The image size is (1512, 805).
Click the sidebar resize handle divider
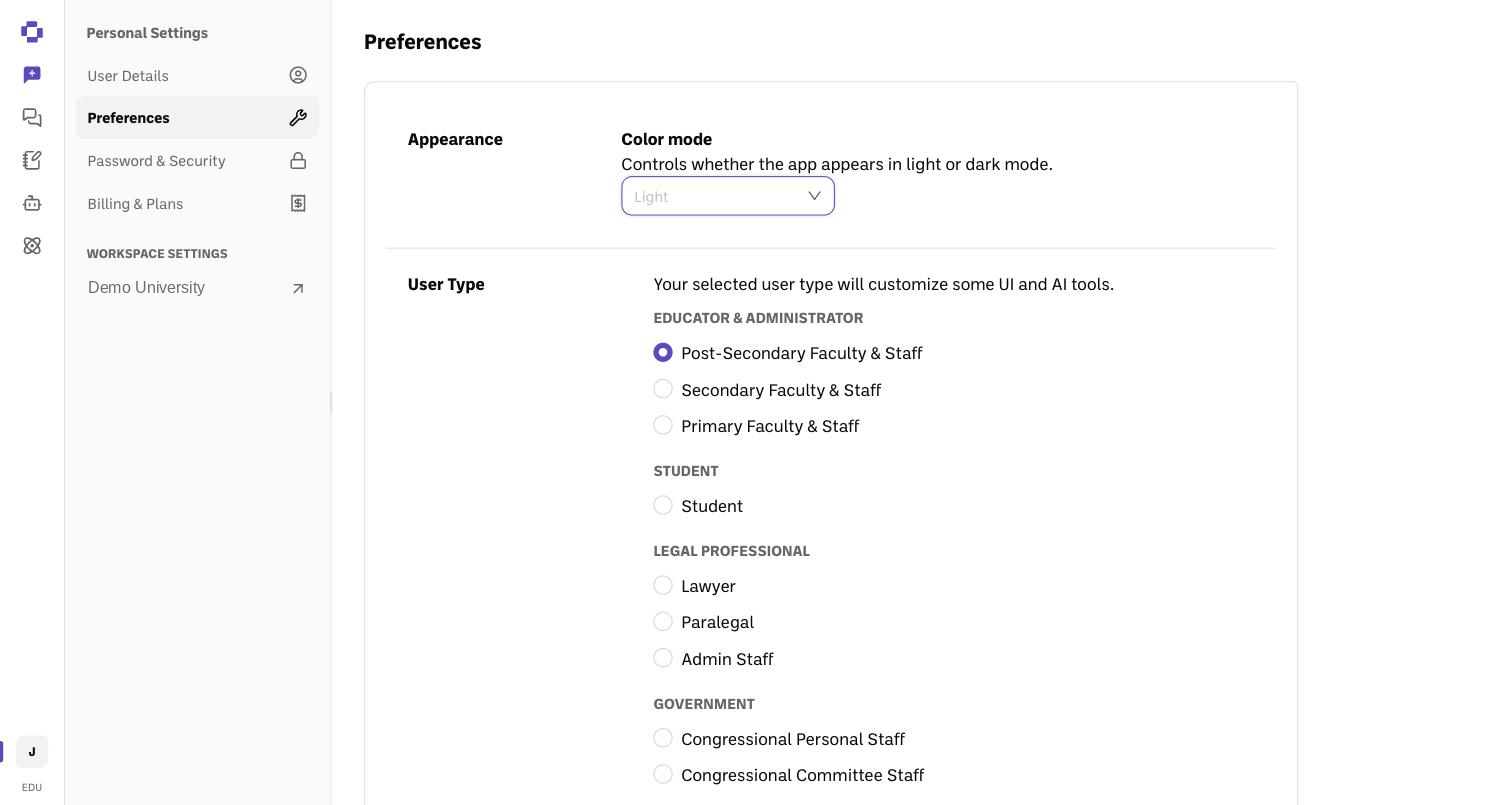click(331, 402)
